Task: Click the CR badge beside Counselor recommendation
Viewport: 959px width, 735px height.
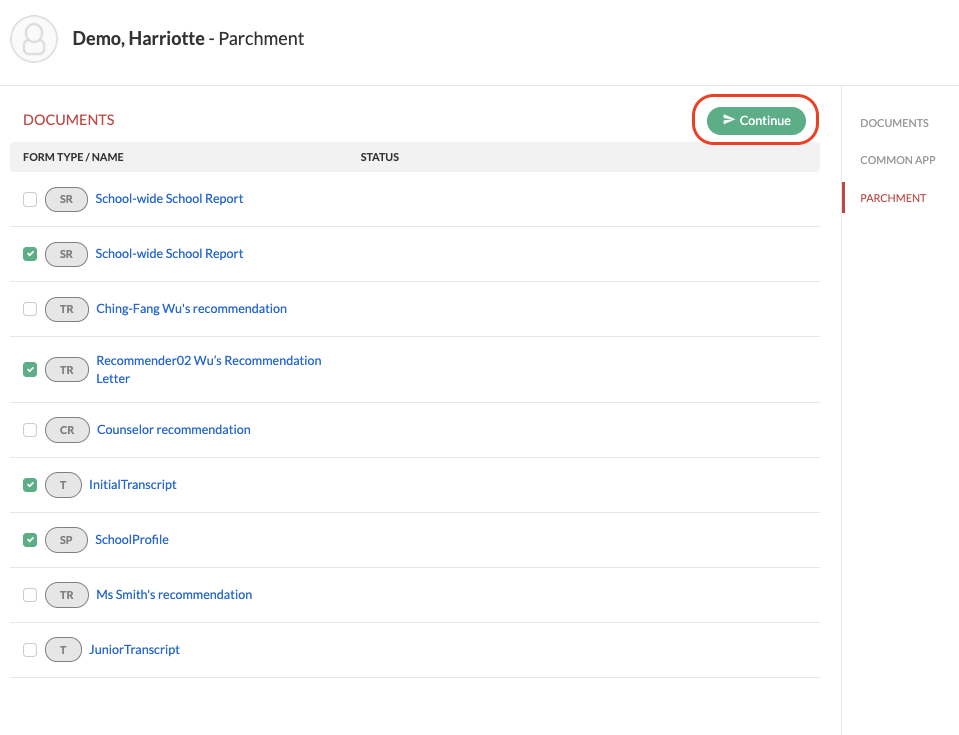Action: coord(67,430)
